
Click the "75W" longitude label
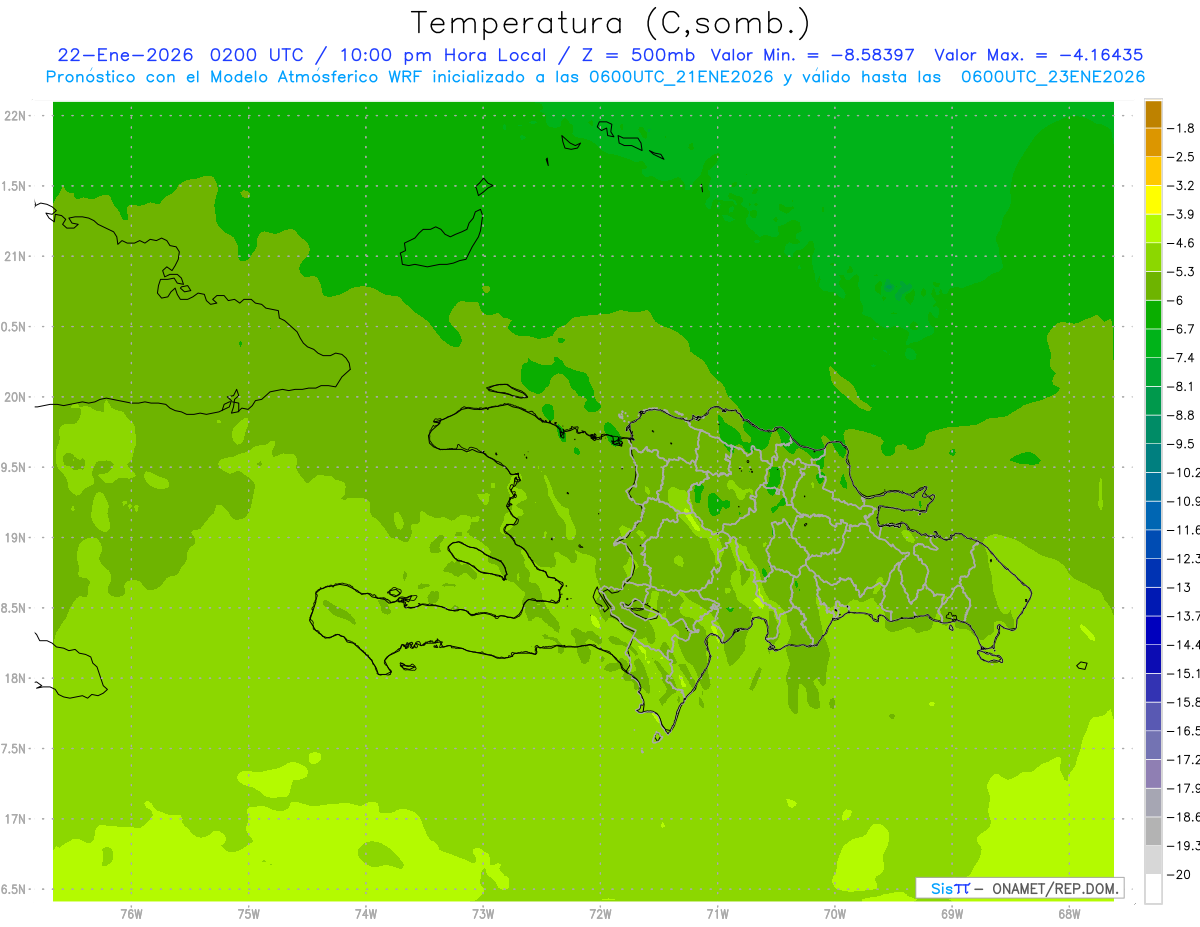coord(248,914)
